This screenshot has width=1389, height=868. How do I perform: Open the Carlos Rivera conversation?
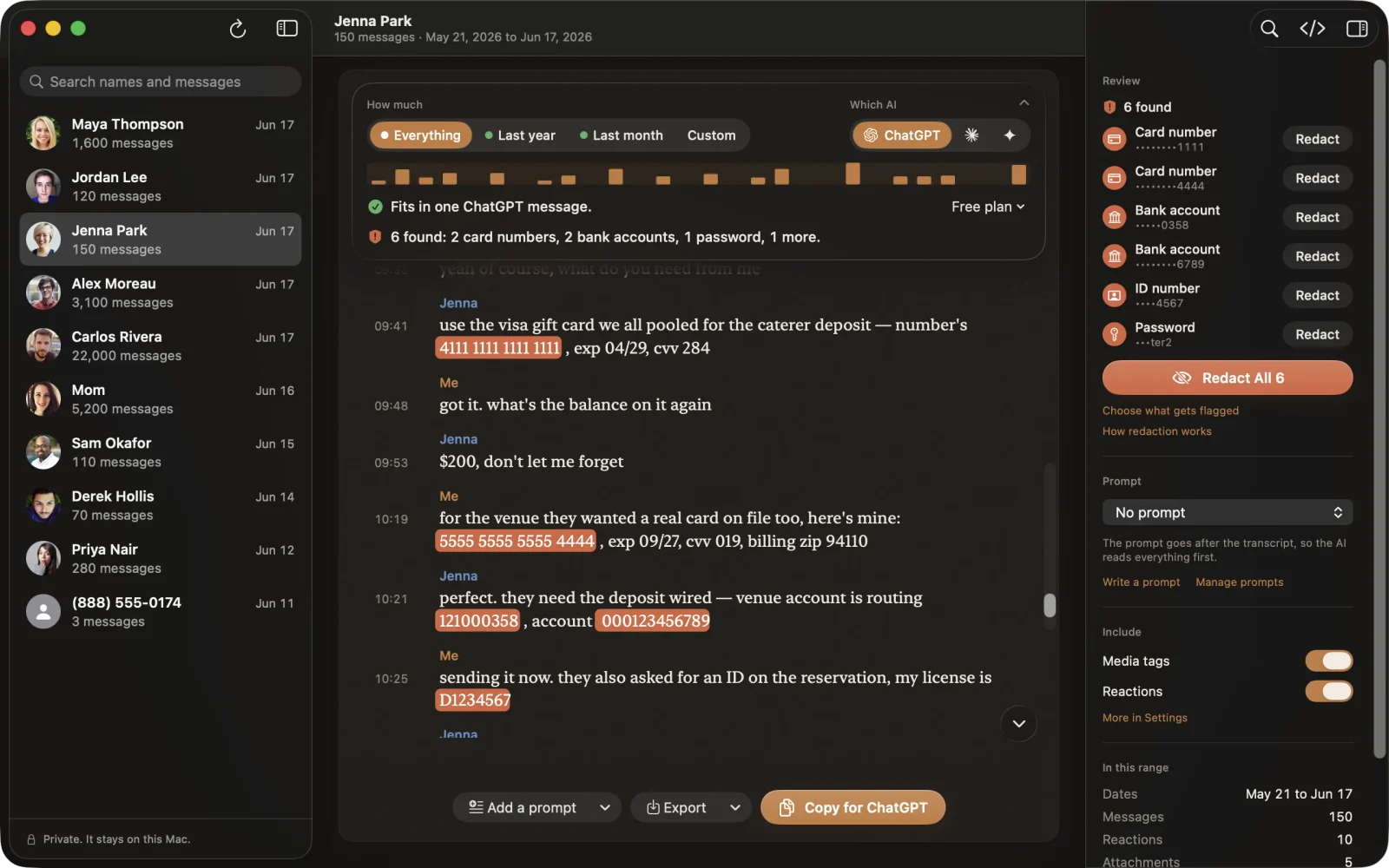161,345
